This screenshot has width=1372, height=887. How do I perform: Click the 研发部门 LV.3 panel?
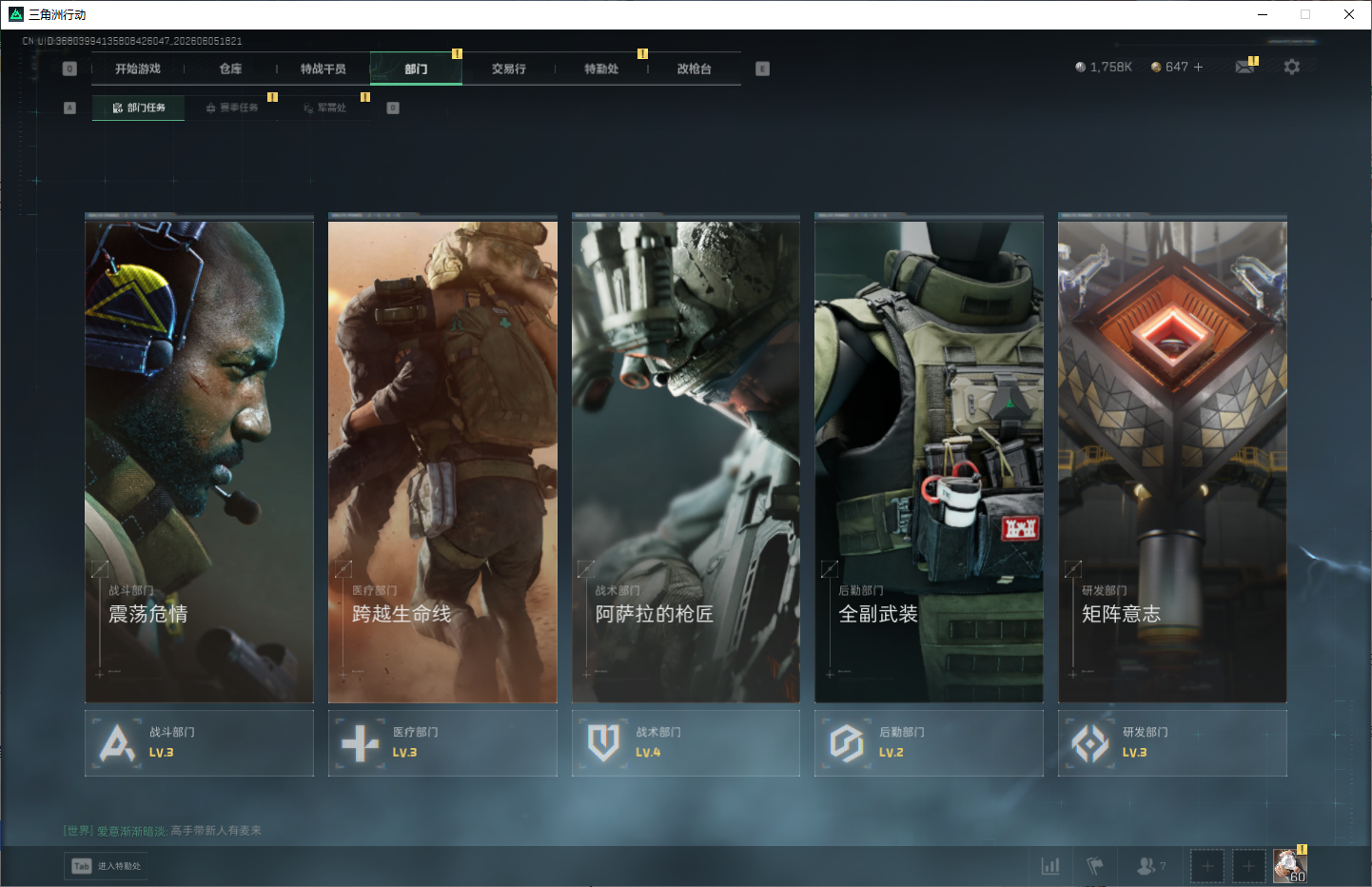pyautogui.click(x=1172, y=743)
